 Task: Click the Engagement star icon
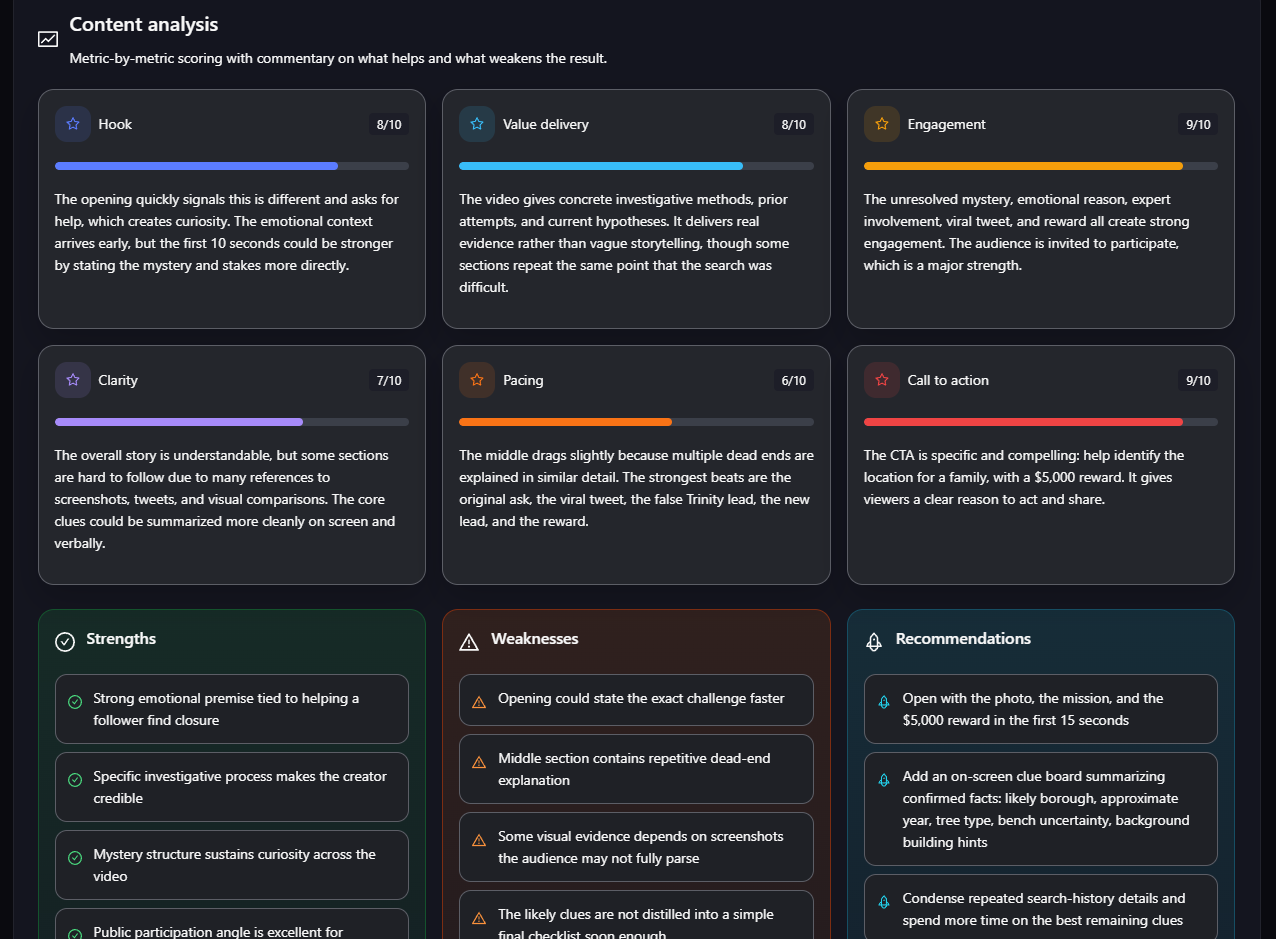tap(882, 124)
